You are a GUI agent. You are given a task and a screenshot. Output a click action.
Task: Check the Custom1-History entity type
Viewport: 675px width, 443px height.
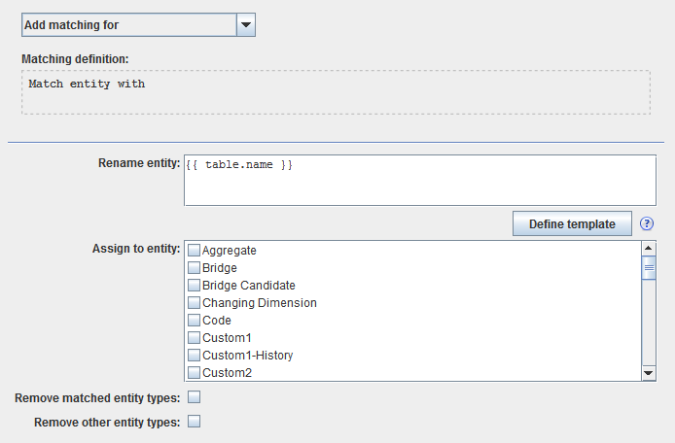195,355
